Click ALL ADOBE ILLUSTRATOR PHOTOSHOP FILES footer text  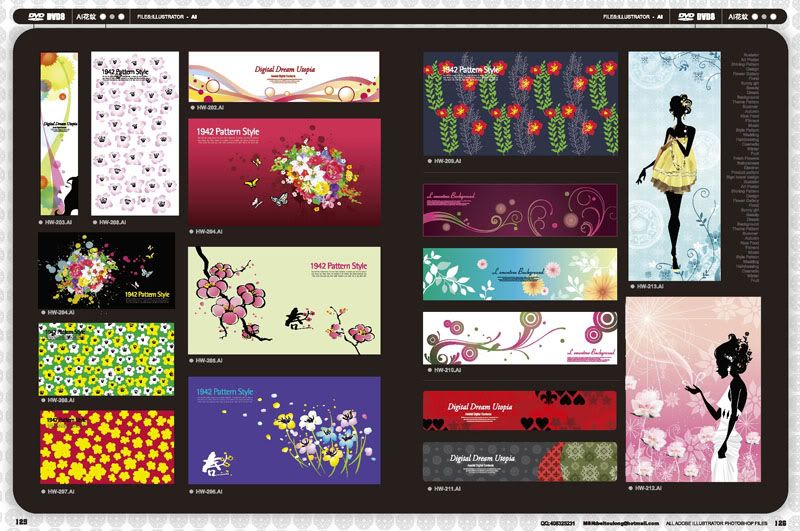pos(717,523)
